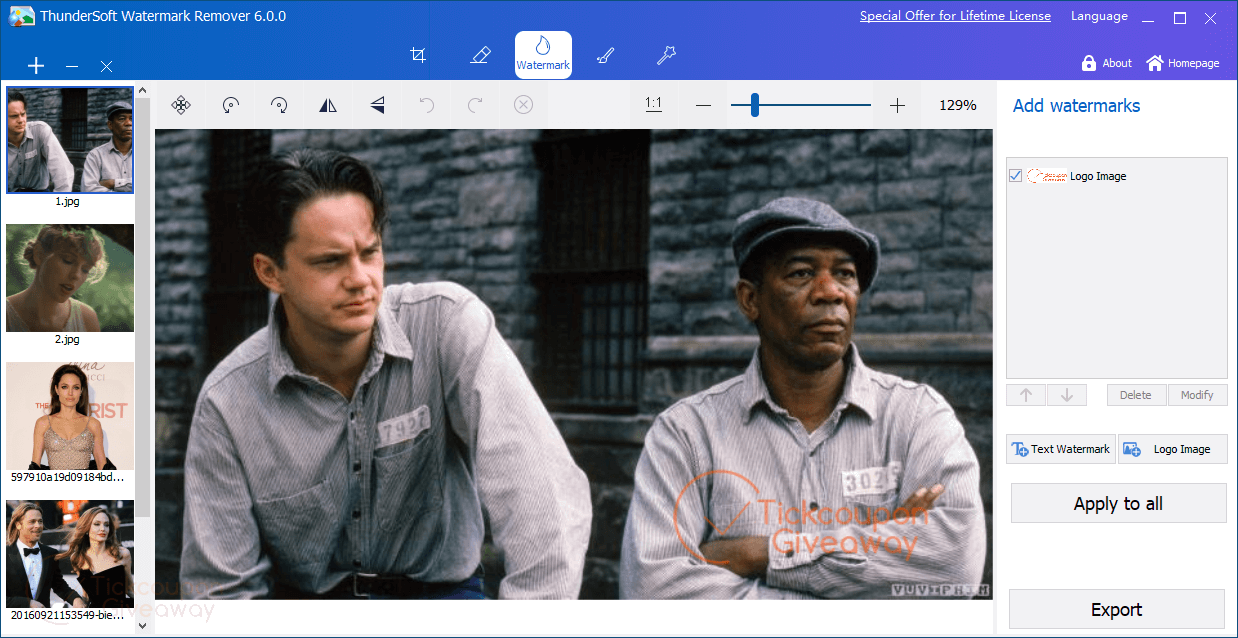Uncheck the Logo Image watermark checkbox
The width and height of the screenshot is (1238, 638).
click(1016, 176)
